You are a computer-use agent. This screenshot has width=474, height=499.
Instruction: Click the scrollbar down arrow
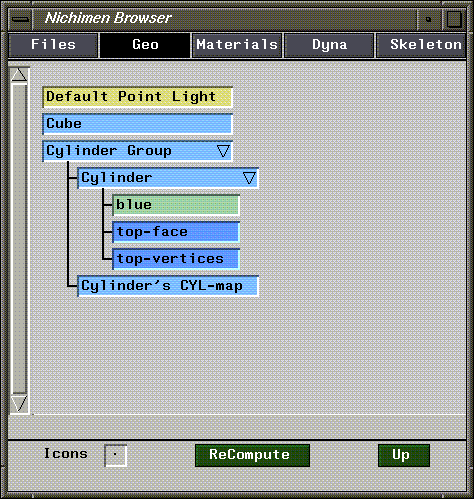coord(19,403)
